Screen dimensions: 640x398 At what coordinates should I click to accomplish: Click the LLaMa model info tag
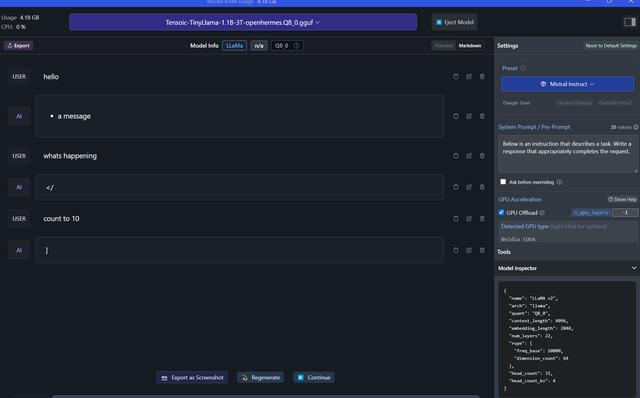click(x=234, y=46)
